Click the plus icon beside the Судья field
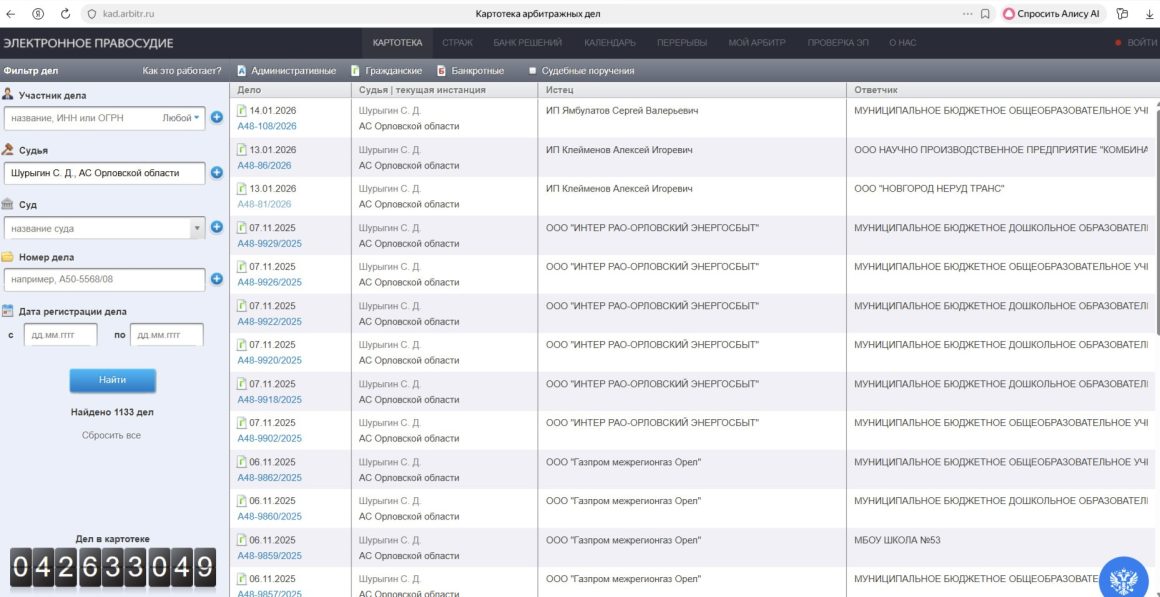The image size is (1160, 597). (217, 173)
